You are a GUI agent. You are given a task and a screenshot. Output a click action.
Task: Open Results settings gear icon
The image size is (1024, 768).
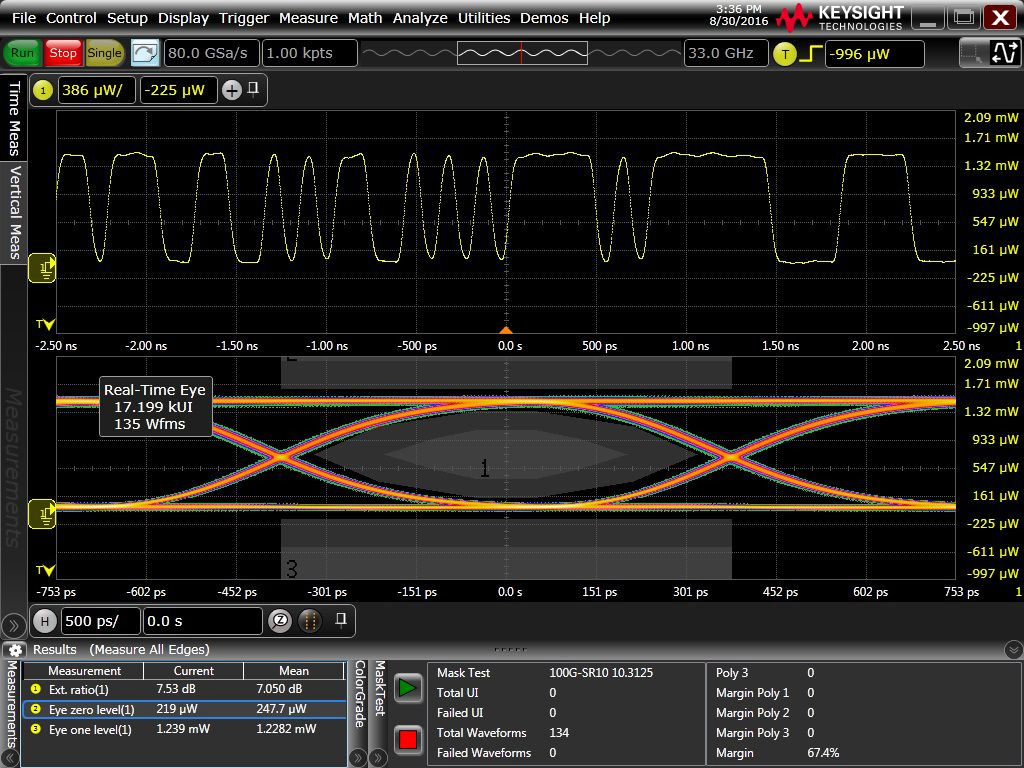click(16, 650)
